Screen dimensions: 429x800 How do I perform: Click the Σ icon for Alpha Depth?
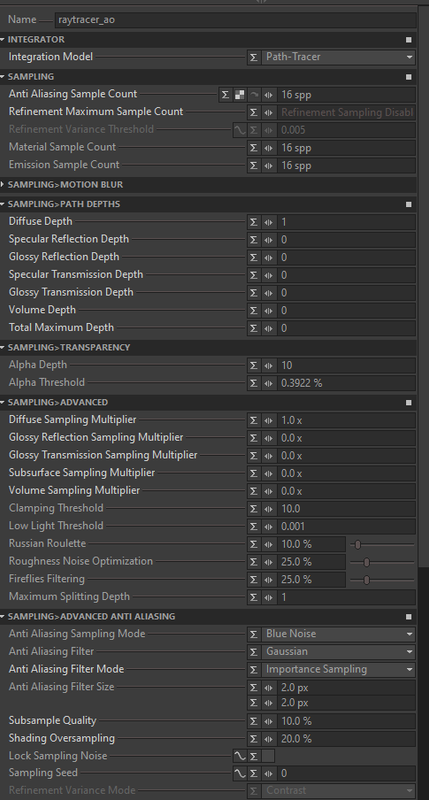pos(254,365)
